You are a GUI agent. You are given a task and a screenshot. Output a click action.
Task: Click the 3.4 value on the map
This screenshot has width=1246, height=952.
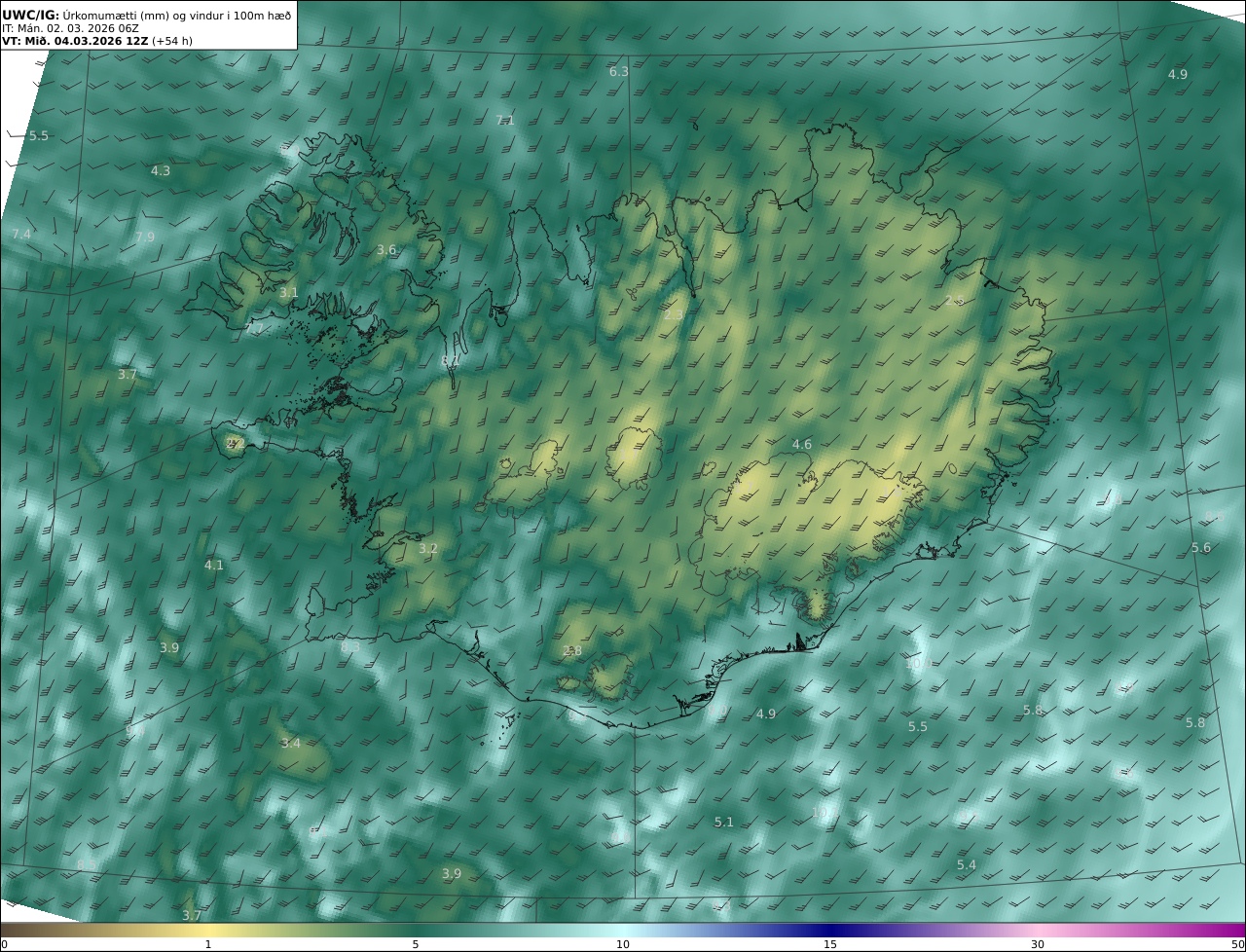pyautogui.click(x=291, y=744)
